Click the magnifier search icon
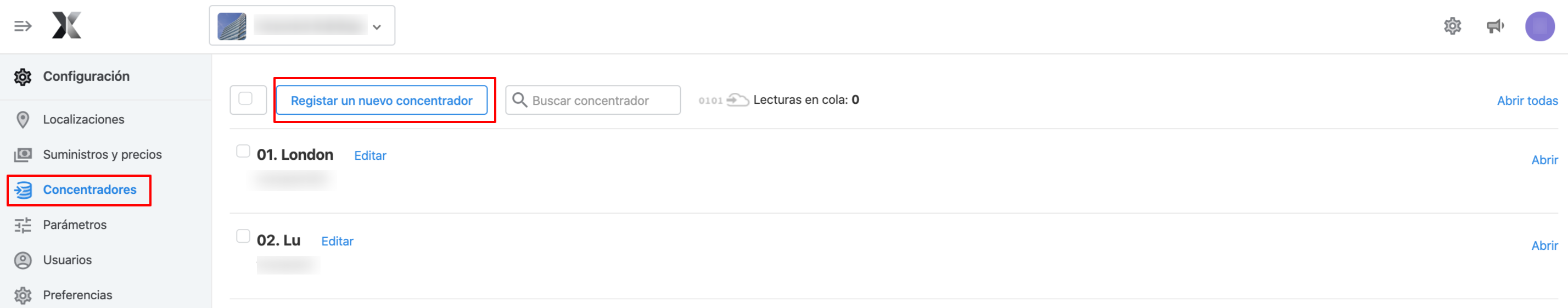Screen dimensions: 1568x308 pos(519,100)
